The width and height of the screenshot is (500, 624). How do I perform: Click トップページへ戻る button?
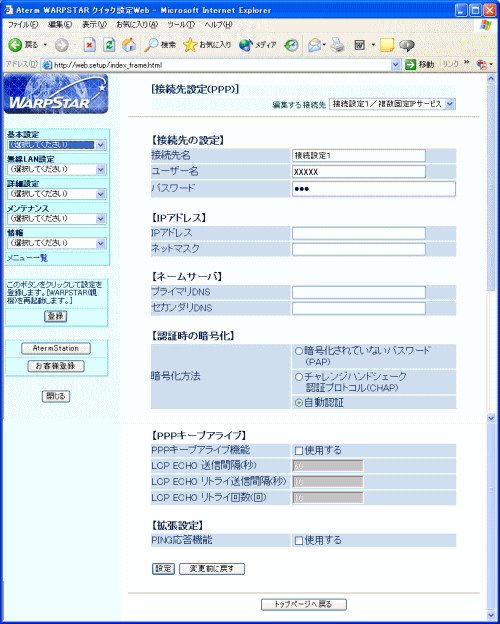coord(304,604)
